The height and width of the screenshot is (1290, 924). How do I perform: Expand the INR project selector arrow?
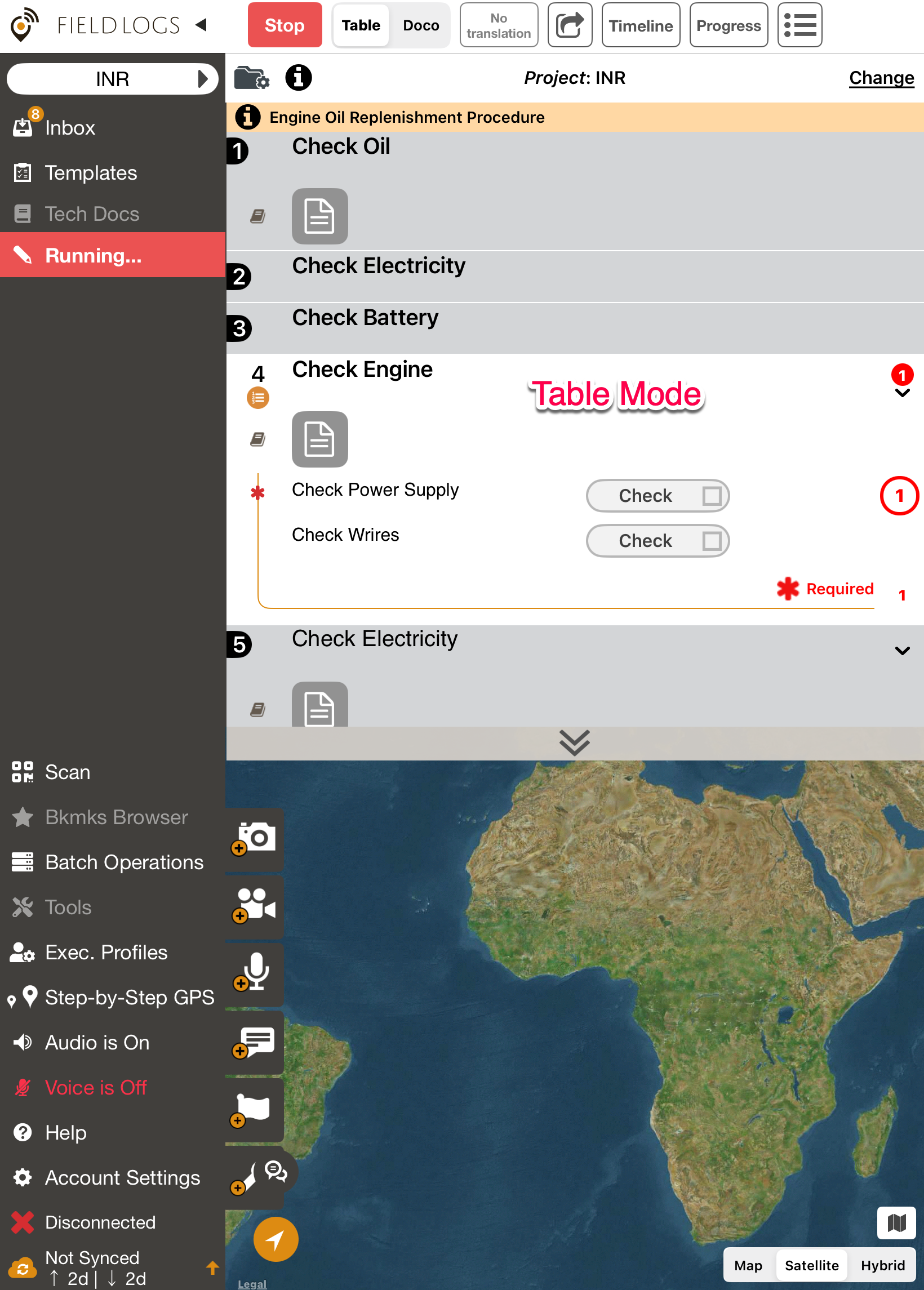tap(202, 79)
